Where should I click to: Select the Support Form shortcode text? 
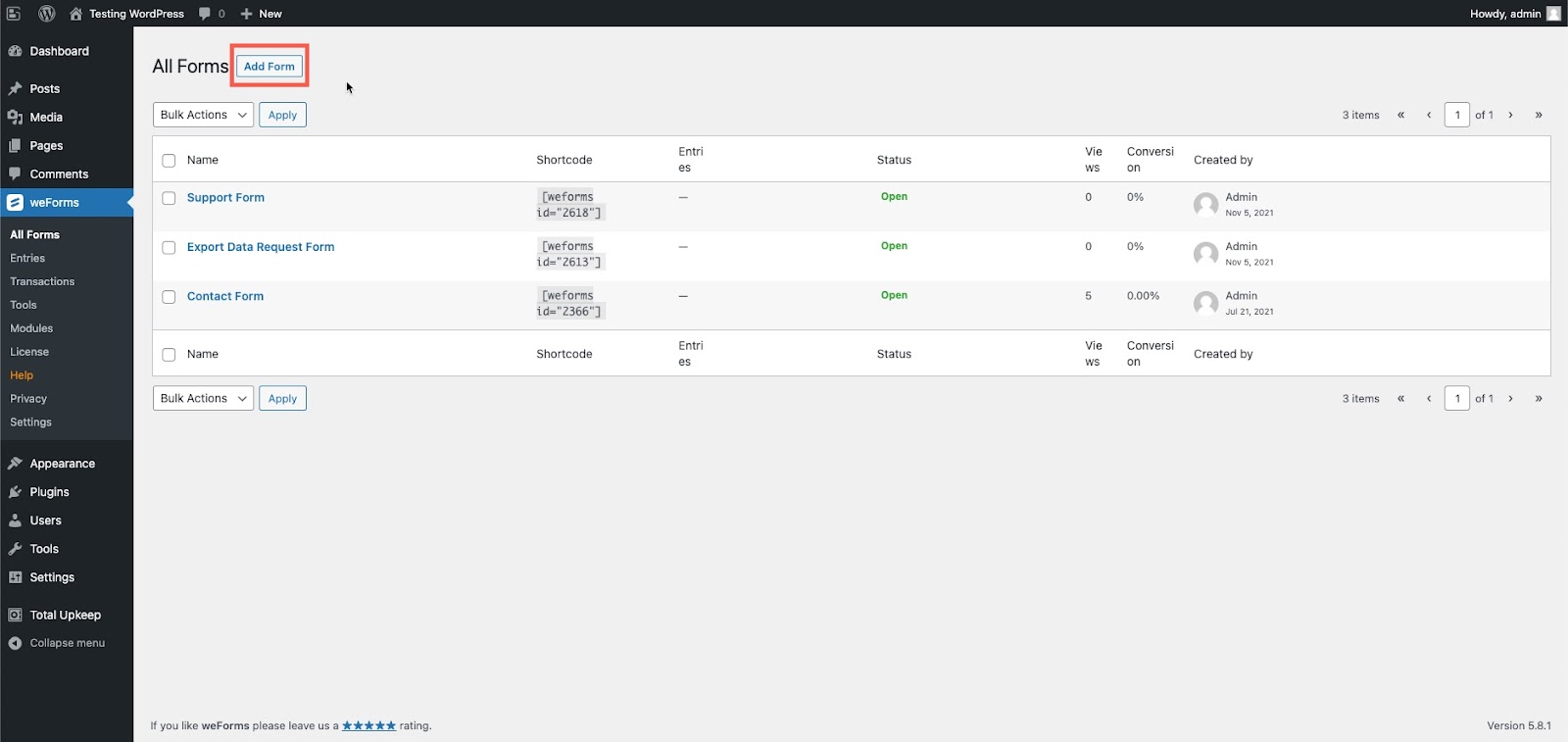570,205
